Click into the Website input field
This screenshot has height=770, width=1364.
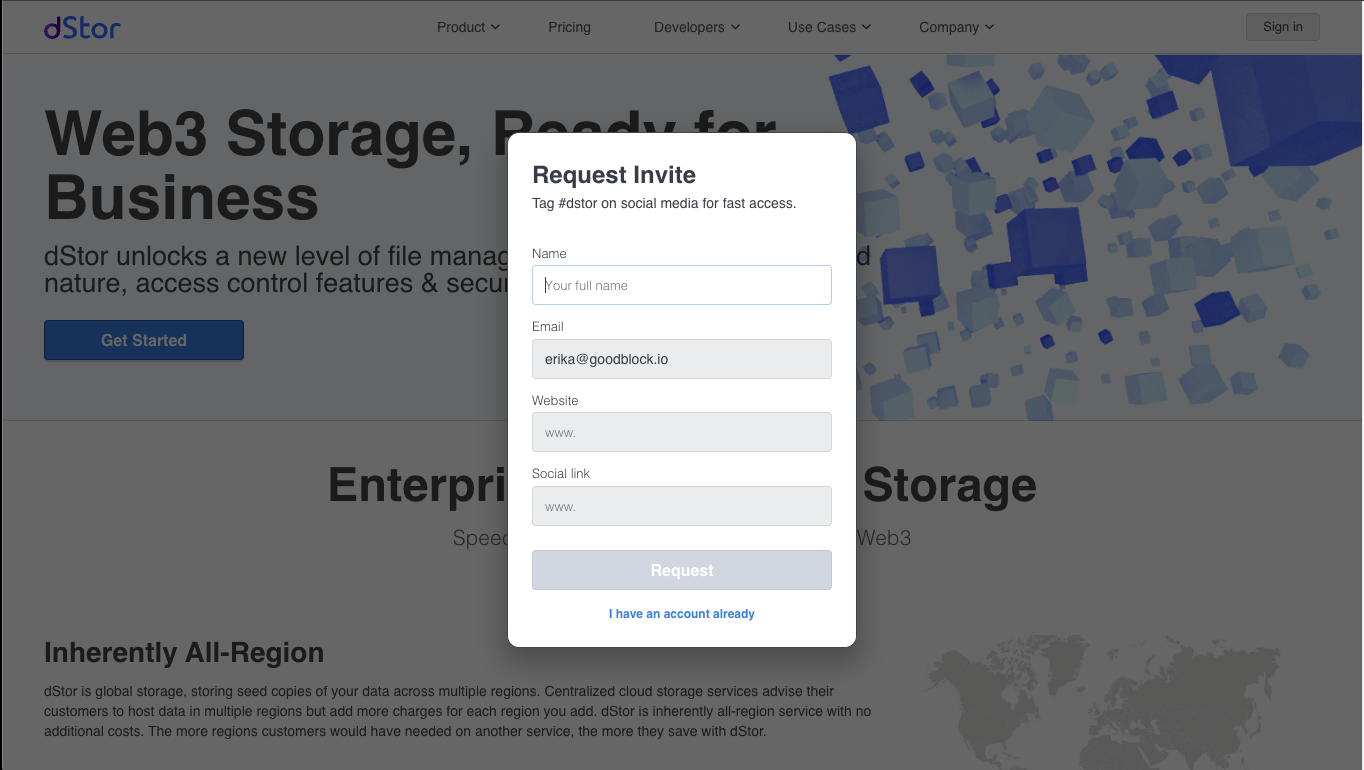pyautogui.click(x=682, y=432)
